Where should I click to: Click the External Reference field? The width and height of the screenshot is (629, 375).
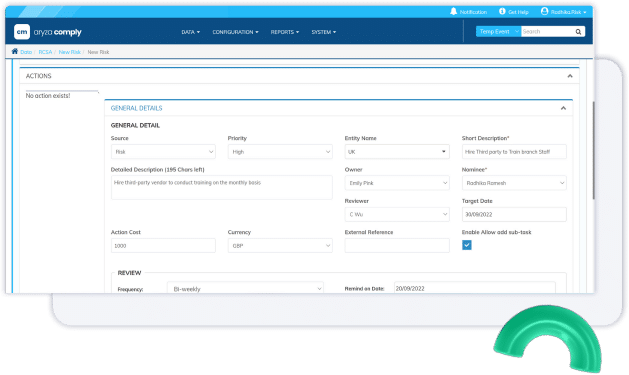tap(397, 245)
